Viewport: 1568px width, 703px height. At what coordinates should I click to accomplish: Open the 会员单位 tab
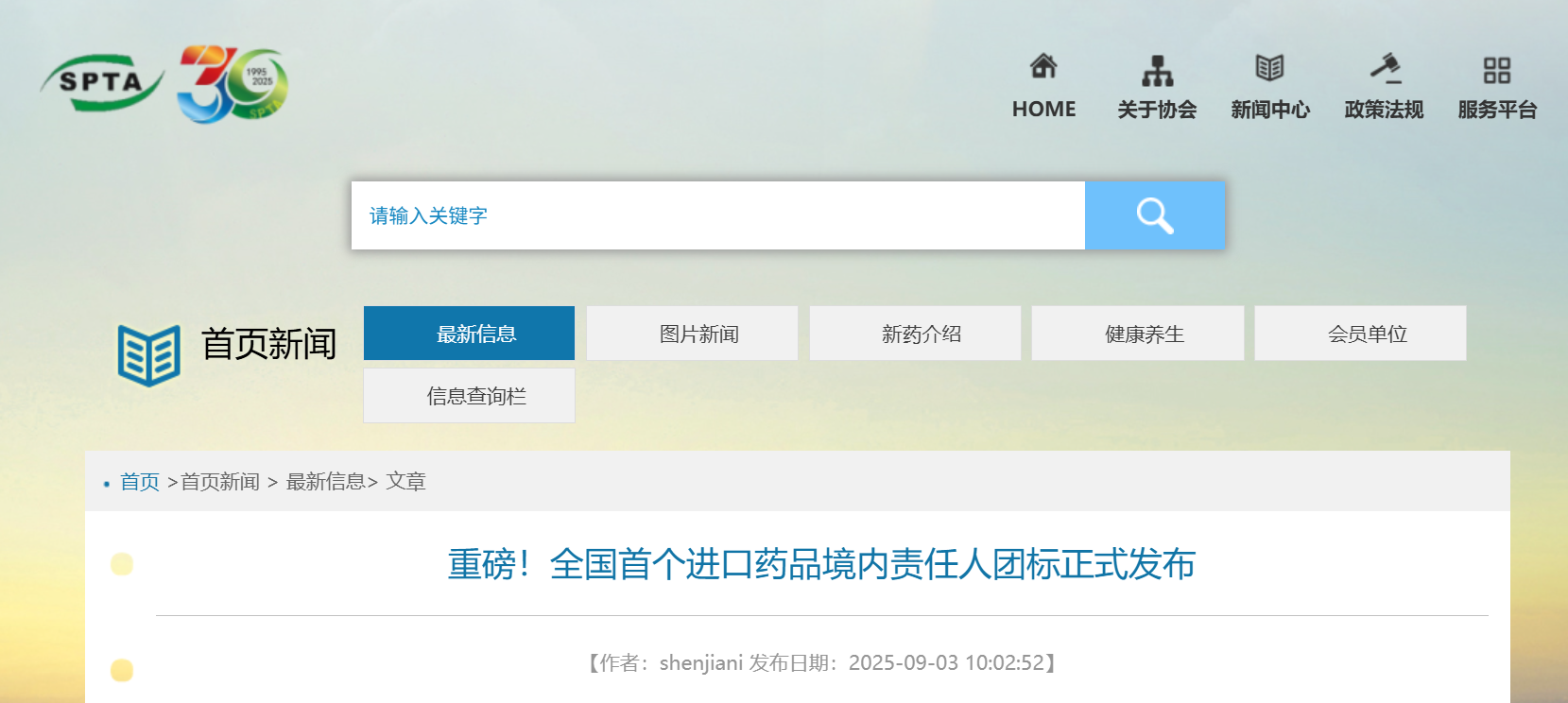(x=1360, y=334)
